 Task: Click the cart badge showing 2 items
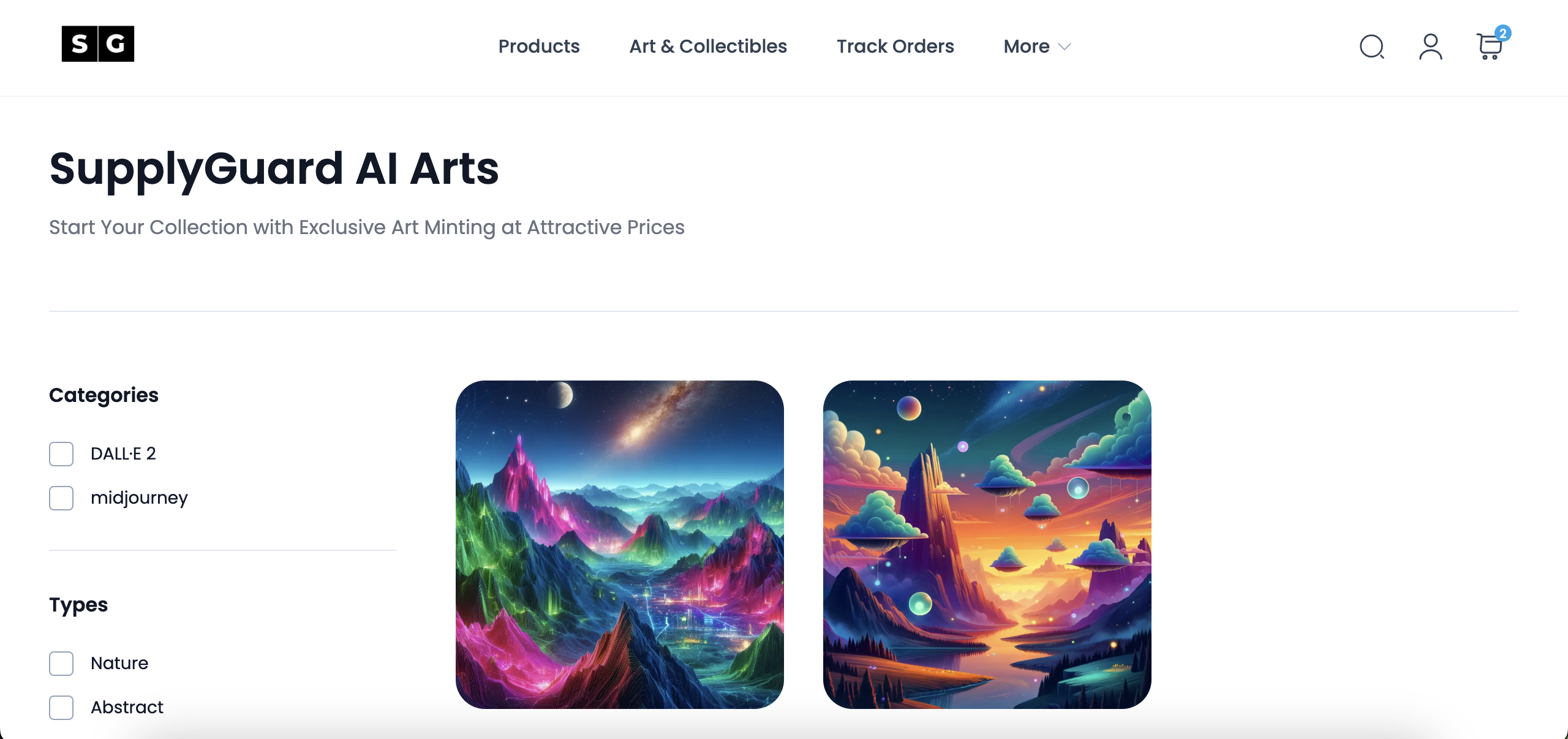(1503, 33)
